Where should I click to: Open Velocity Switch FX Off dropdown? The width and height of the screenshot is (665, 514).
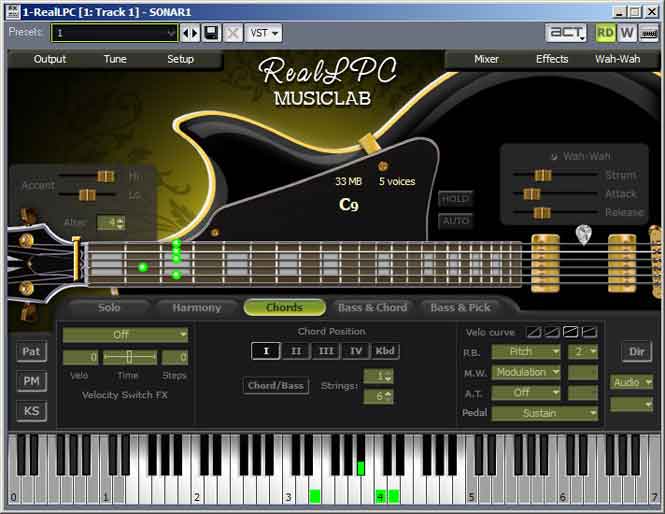(x=125, y=335)
